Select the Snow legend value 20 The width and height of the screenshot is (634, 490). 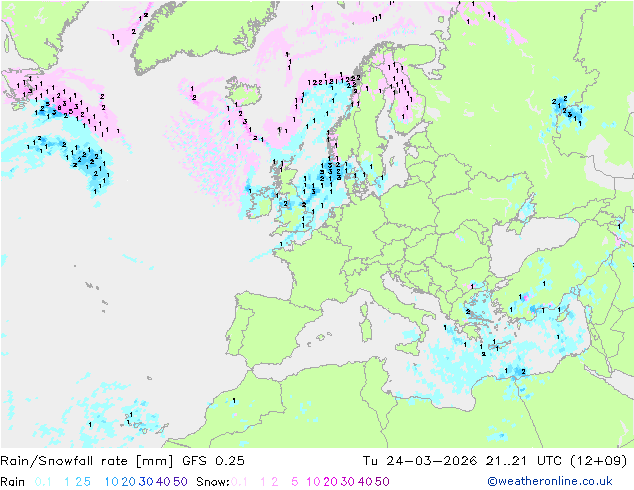pyautogui.click(x=330, y=482)
